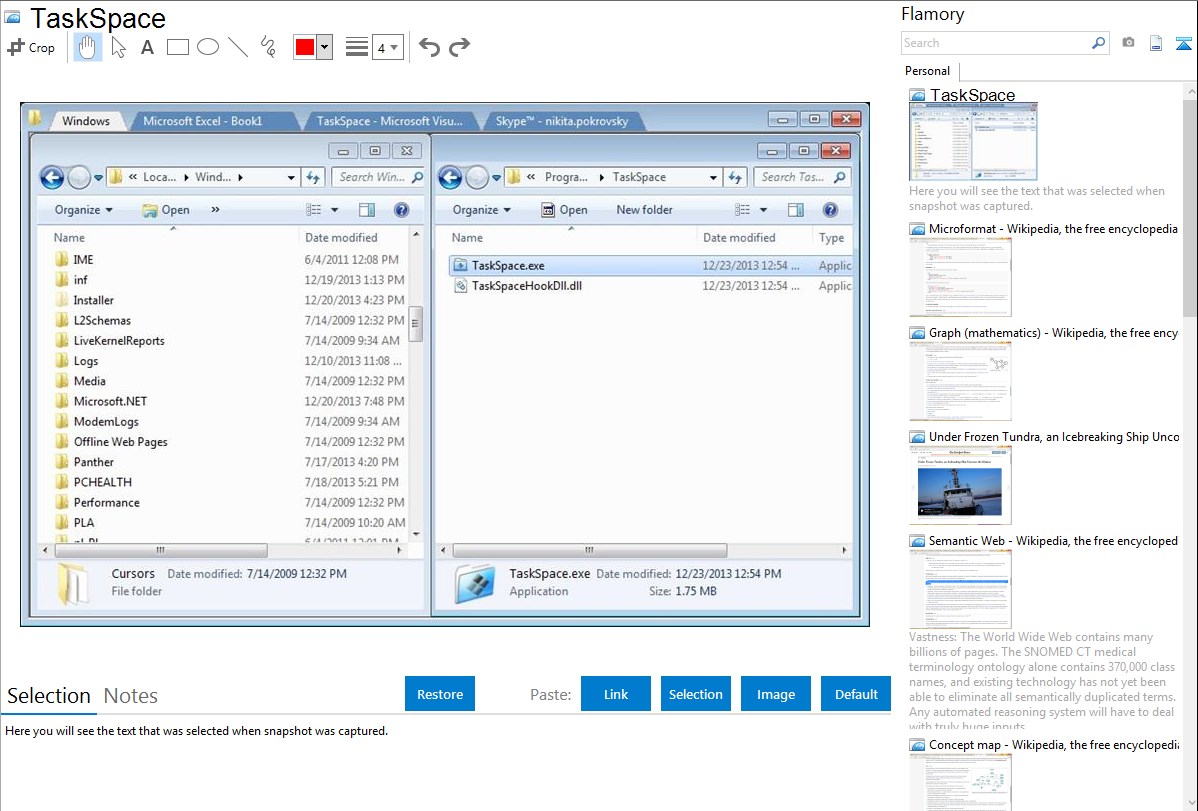Open the view options dropdown in left Explorer

pyautogui.click(x=335, y=209)
